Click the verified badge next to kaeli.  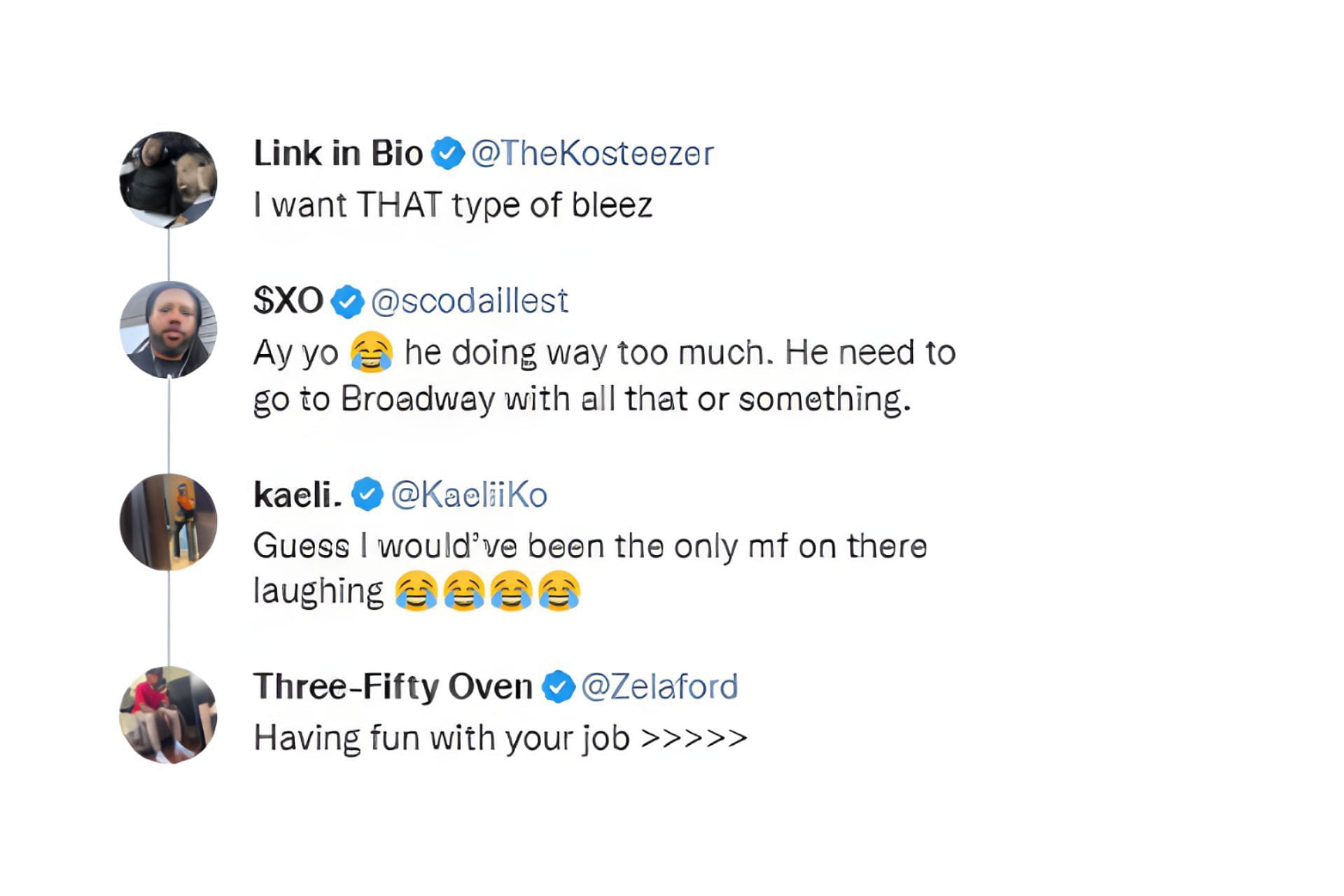click(367, 495)
